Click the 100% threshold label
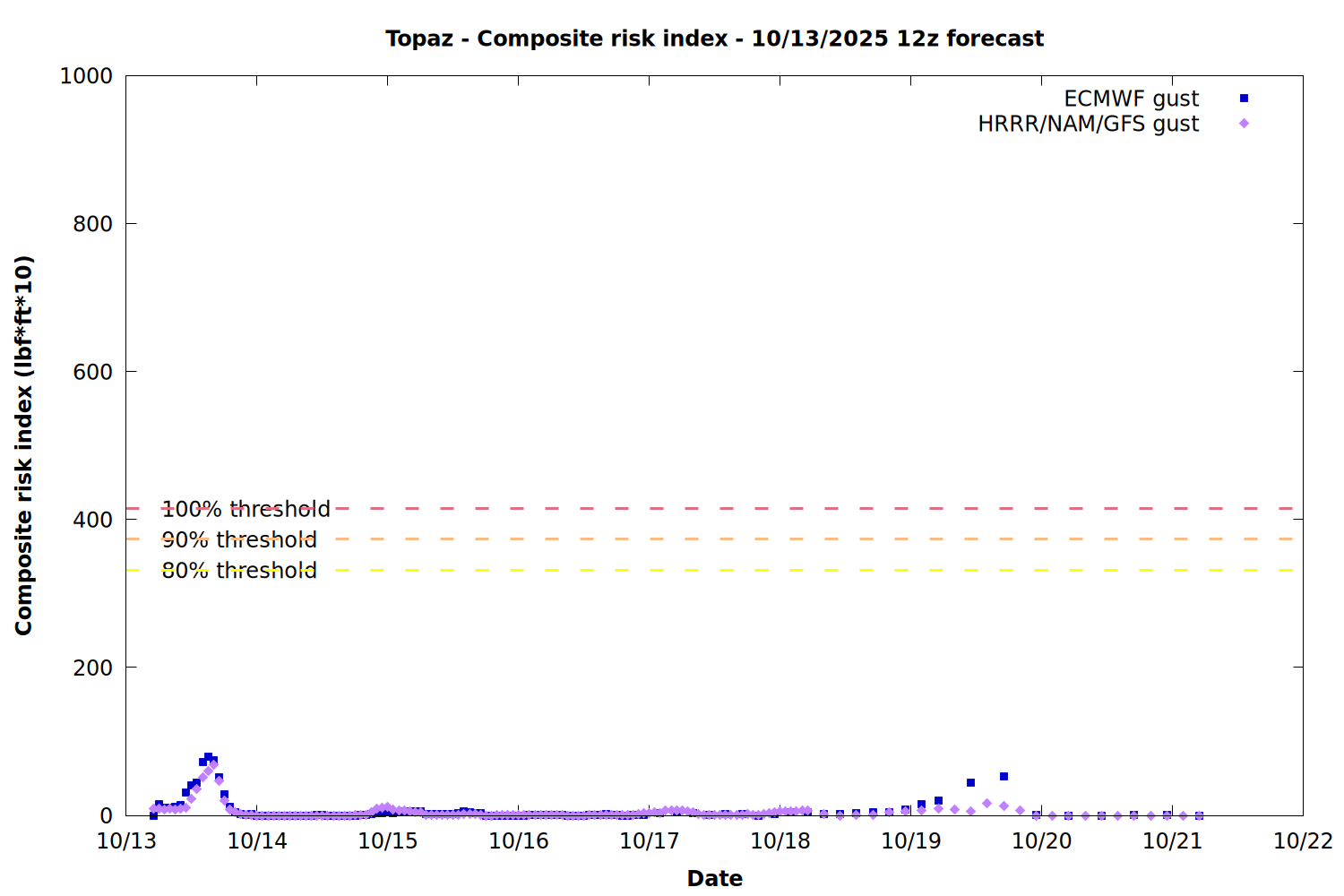This screenshot has height=896, width=1344. tap(246, 509)
